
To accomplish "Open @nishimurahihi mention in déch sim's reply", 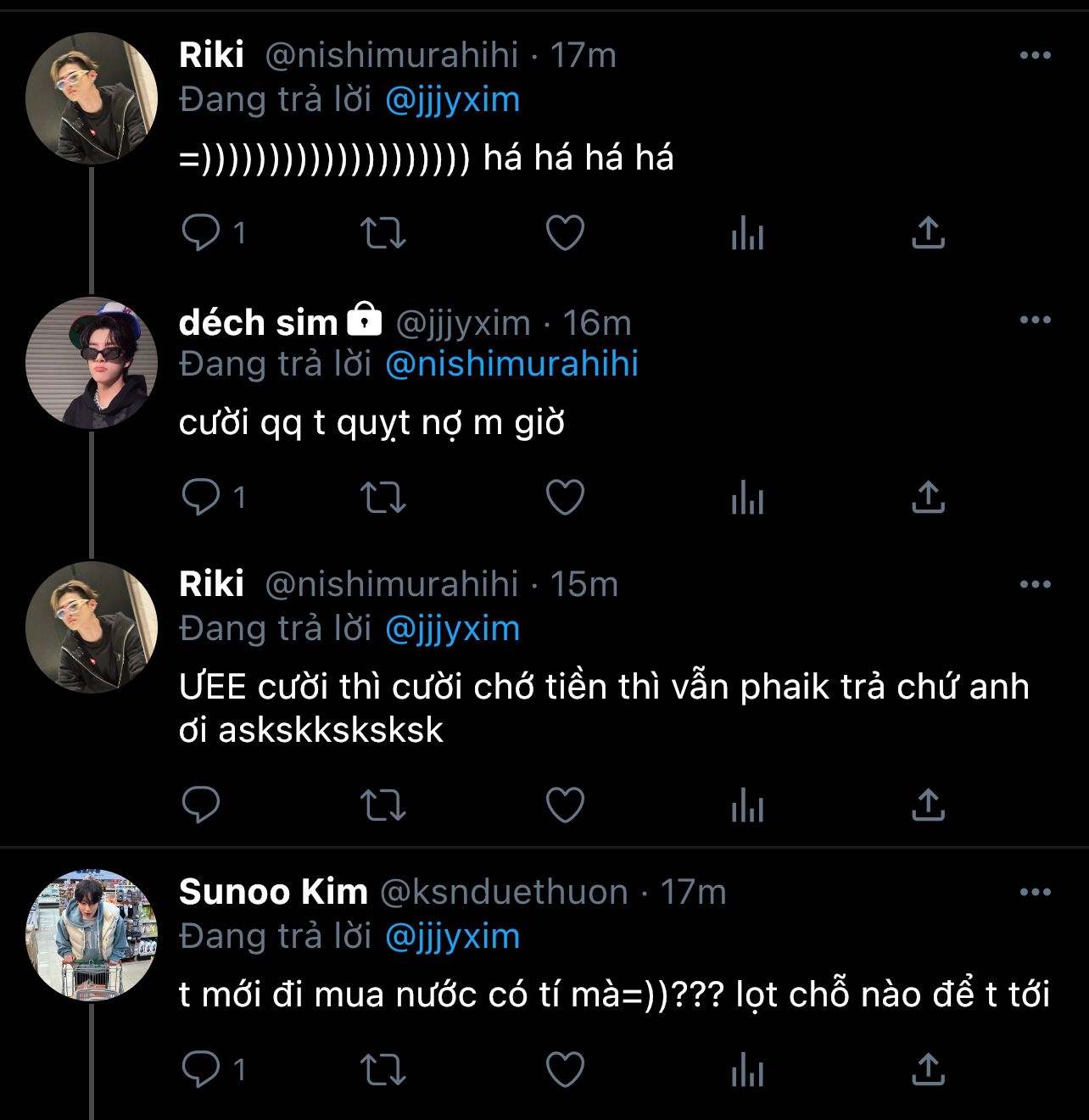I will point(511,365).
